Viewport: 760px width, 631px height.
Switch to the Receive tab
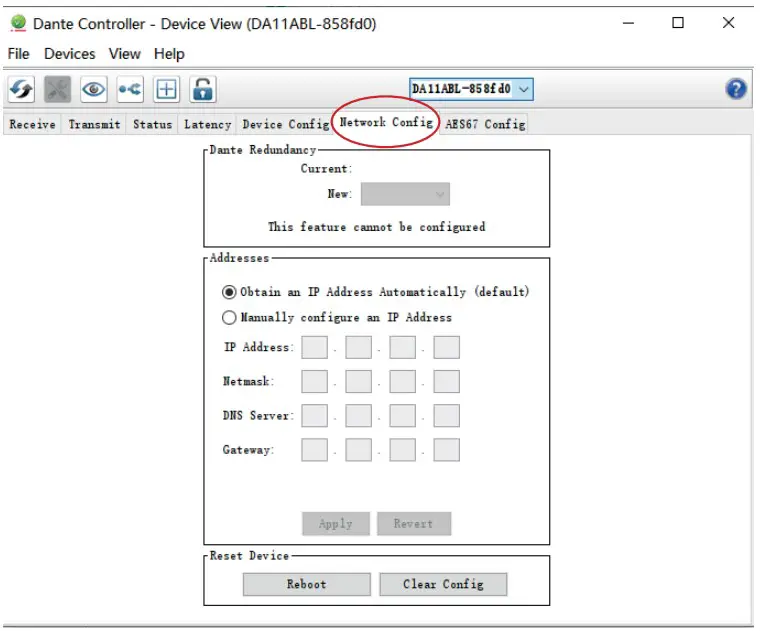(32, 125)
